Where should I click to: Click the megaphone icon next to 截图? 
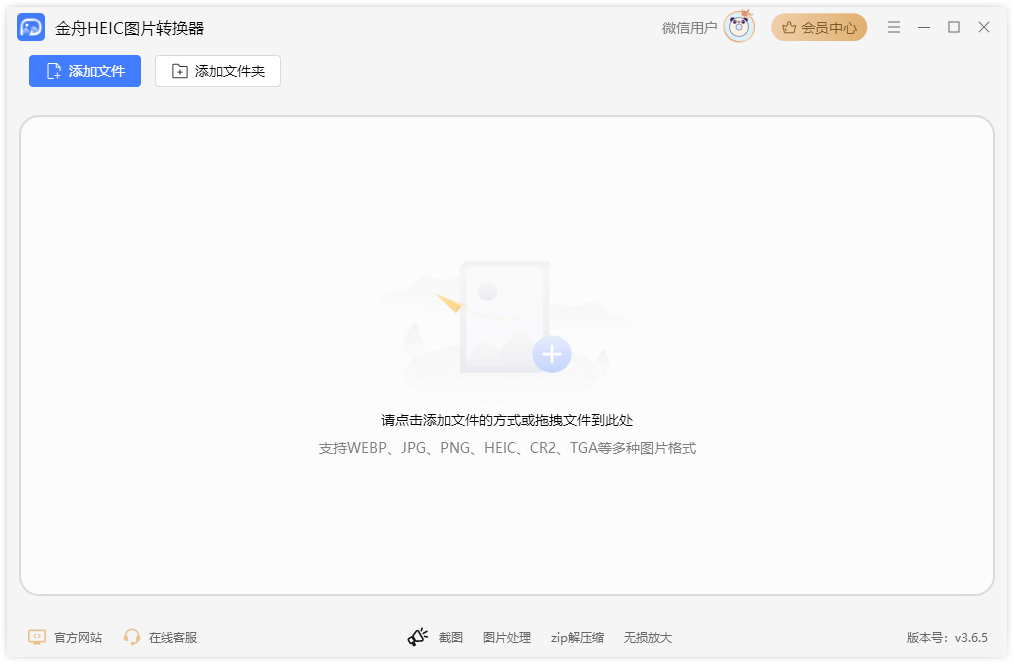419,636
